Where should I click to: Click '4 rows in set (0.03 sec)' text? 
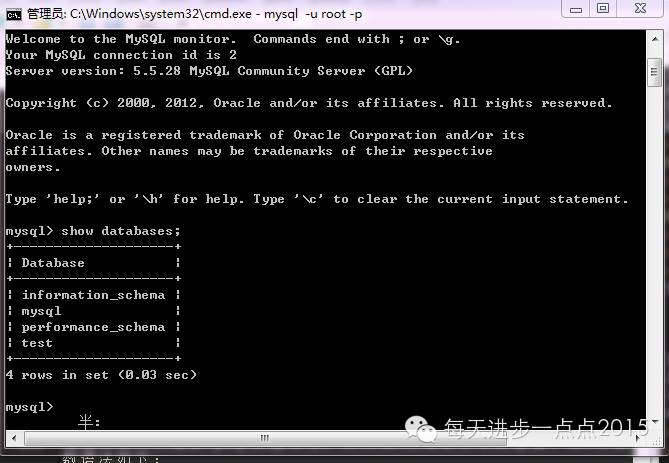point(101,375)
